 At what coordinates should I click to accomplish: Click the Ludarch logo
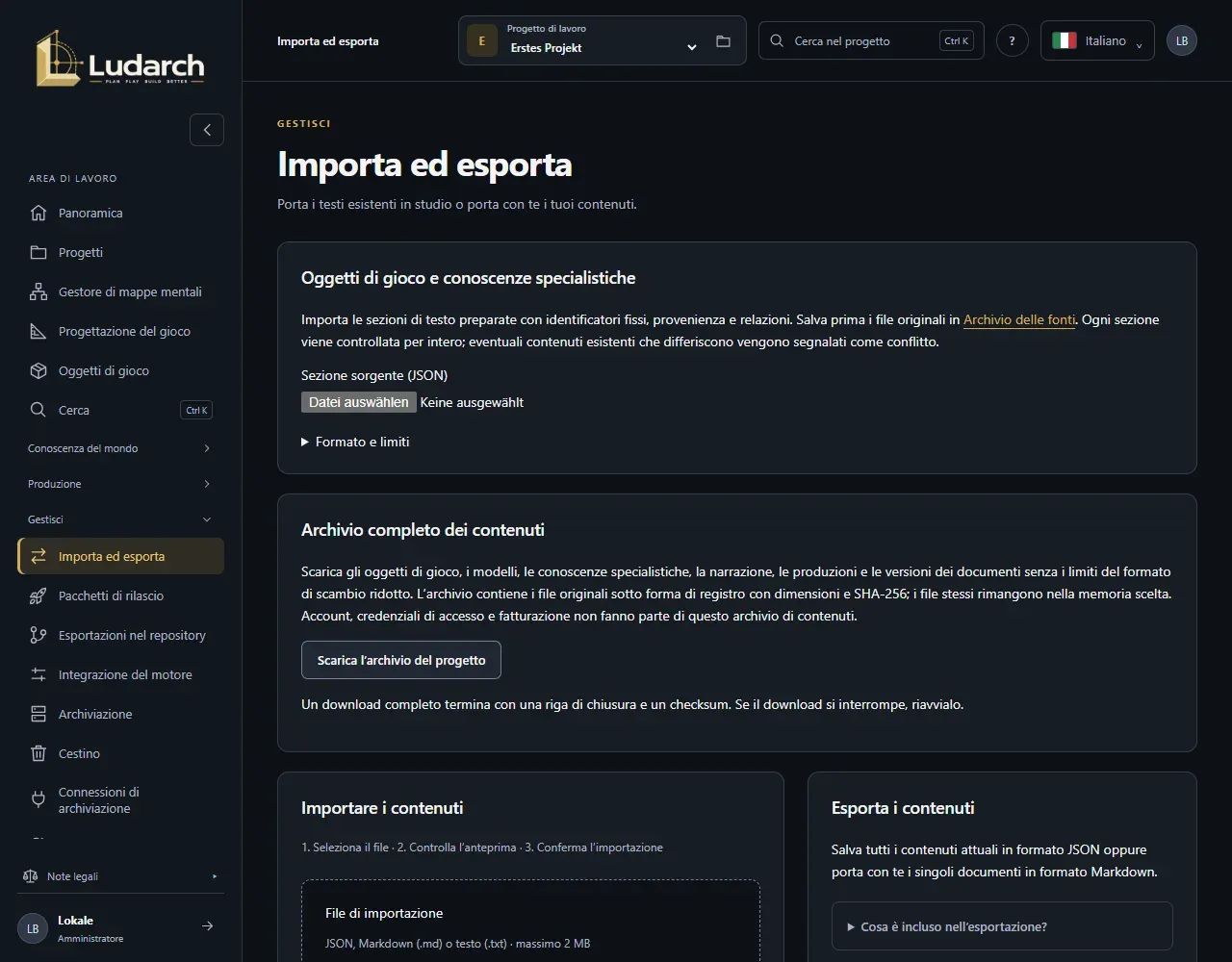coord(120,60)
